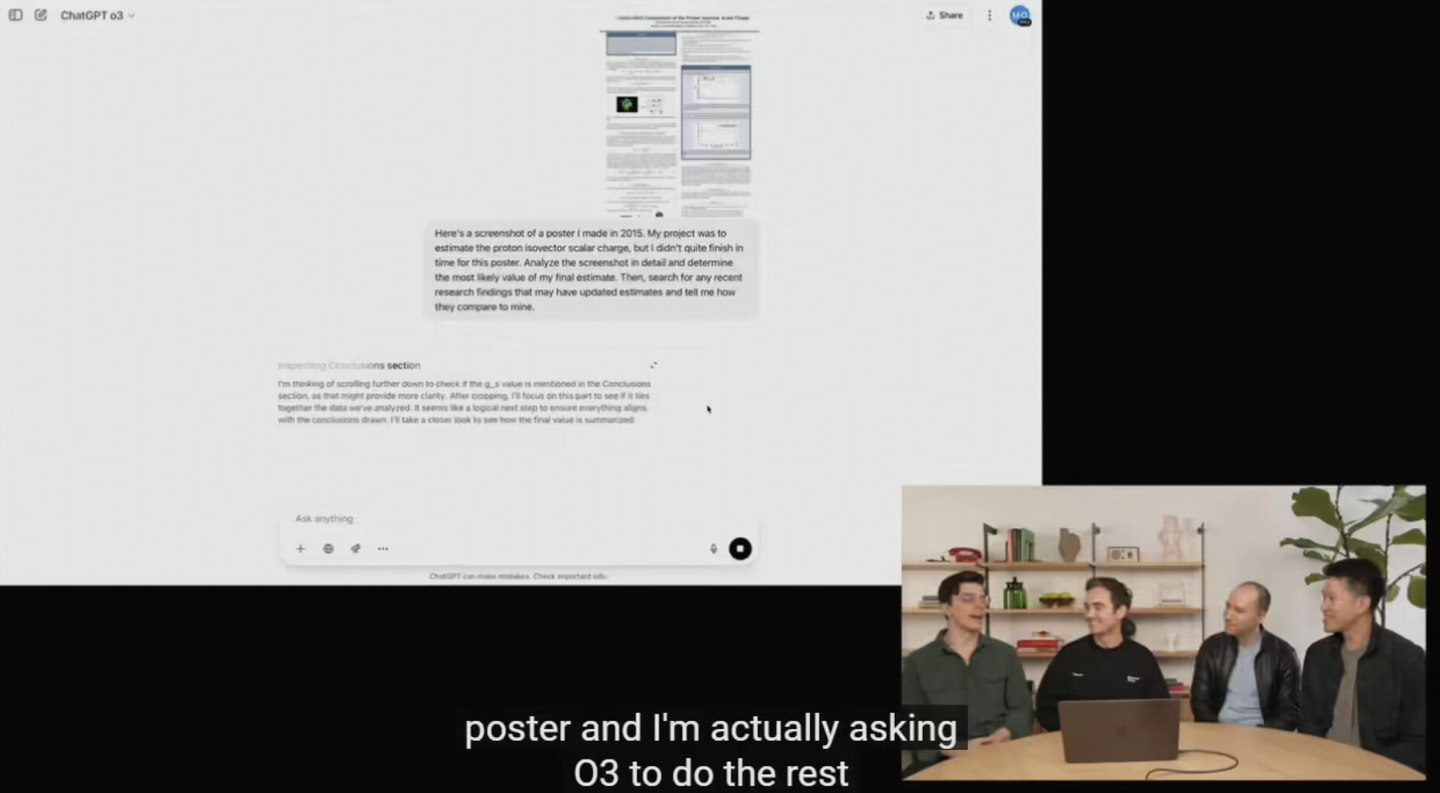1440x793 pixels.
Task: Open the profile avatar menu
Action: click(1019, 15)
